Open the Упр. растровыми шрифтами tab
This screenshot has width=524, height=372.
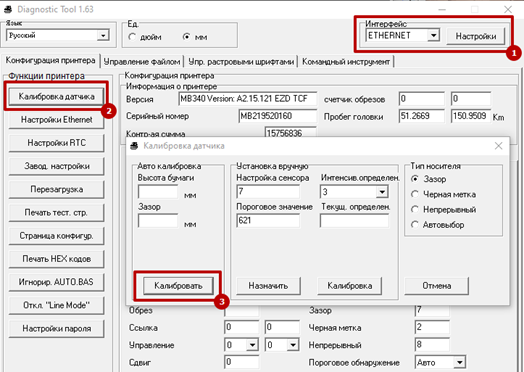[241, 62]
